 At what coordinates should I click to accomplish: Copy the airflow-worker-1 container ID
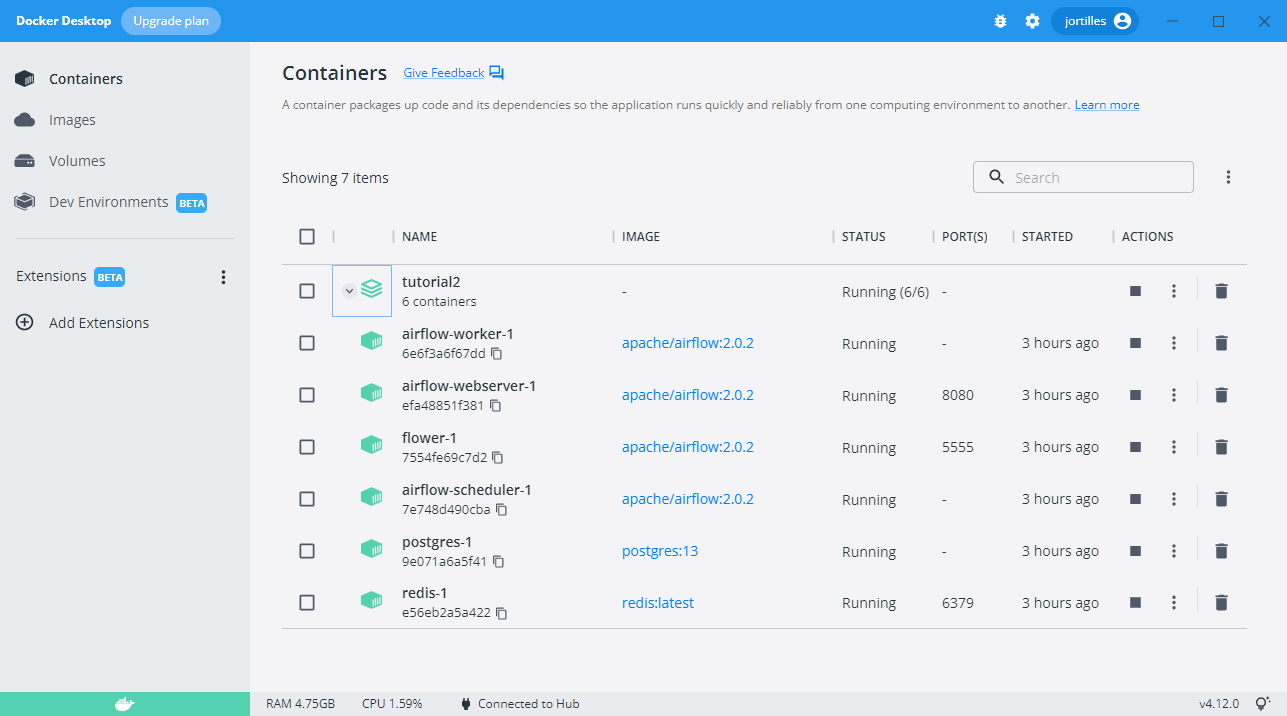pyautogui.click(x=496, y=354)
